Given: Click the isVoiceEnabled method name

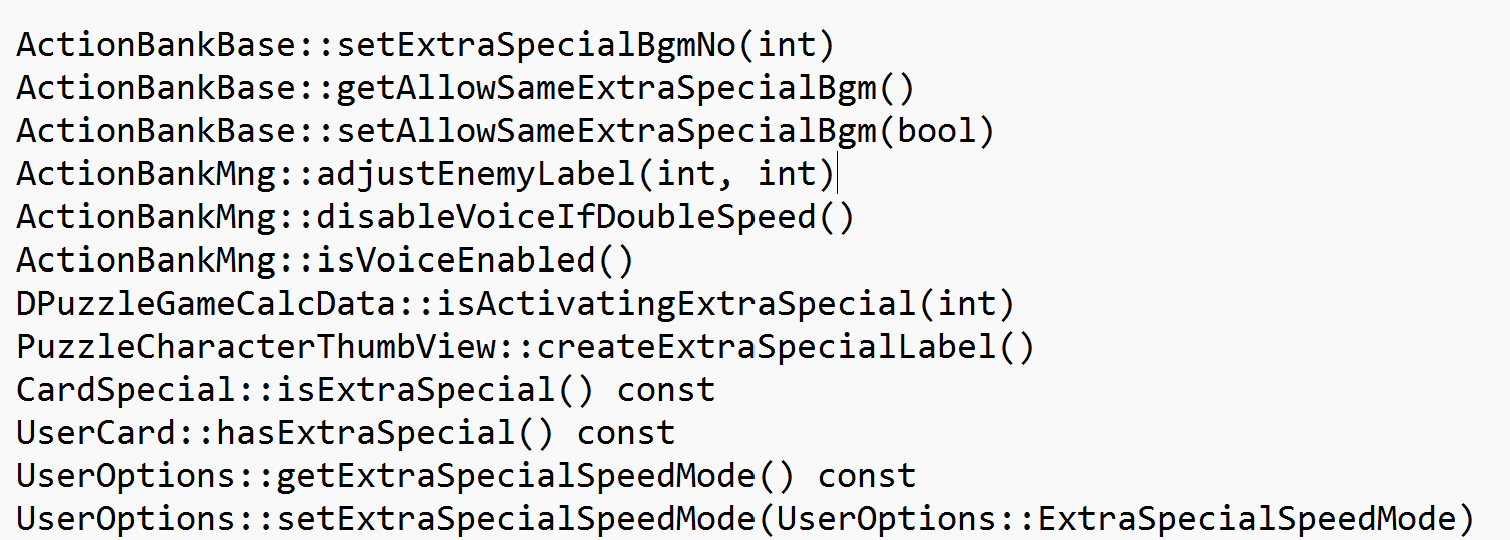Looking at the screenshot, I should point(454,260).
